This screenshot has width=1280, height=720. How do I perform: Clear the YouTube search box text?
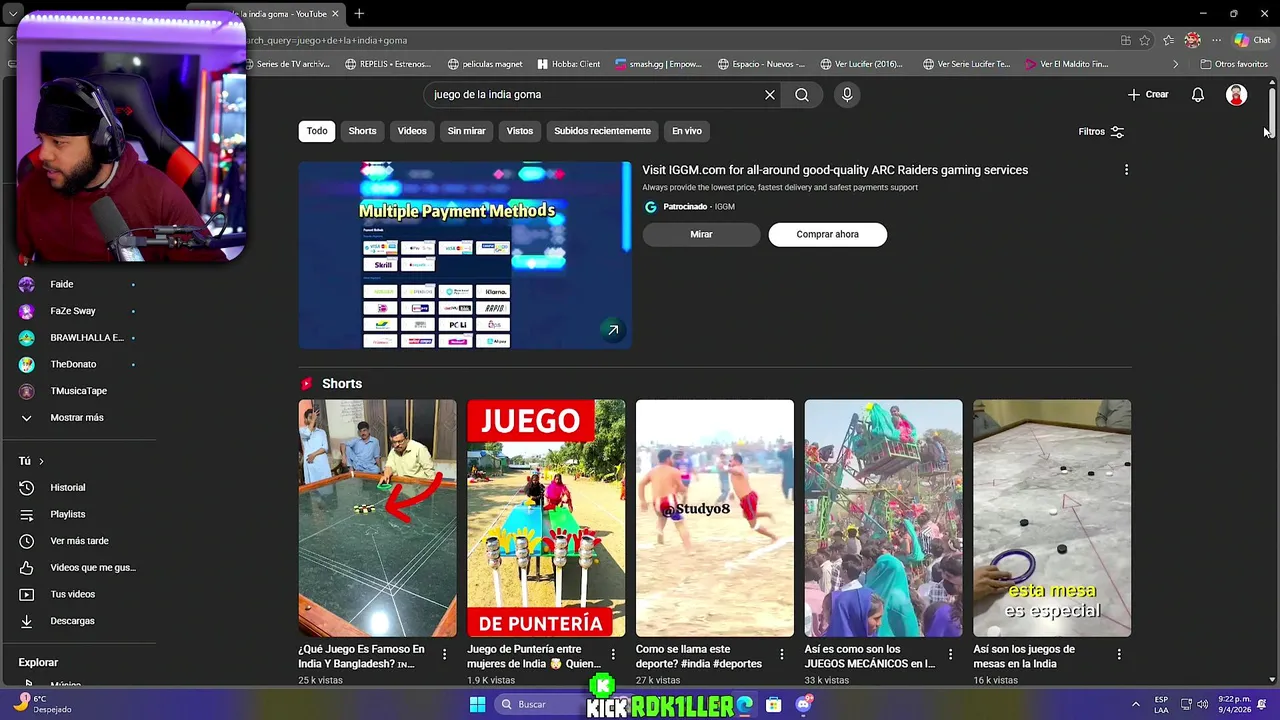pyautogui.click(x=770, y=95)
